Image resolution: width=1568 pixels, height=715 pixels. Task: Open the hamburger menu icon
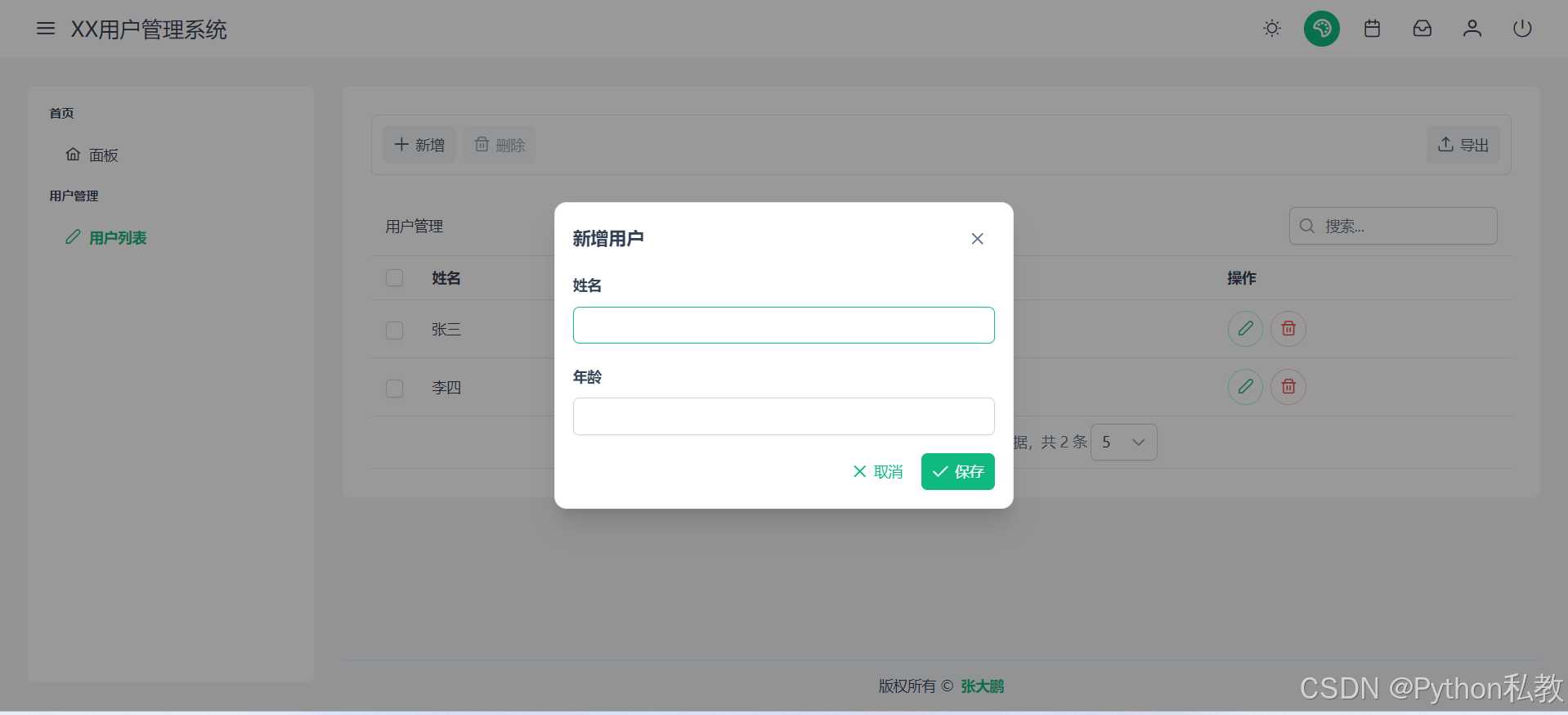point(46,29)
